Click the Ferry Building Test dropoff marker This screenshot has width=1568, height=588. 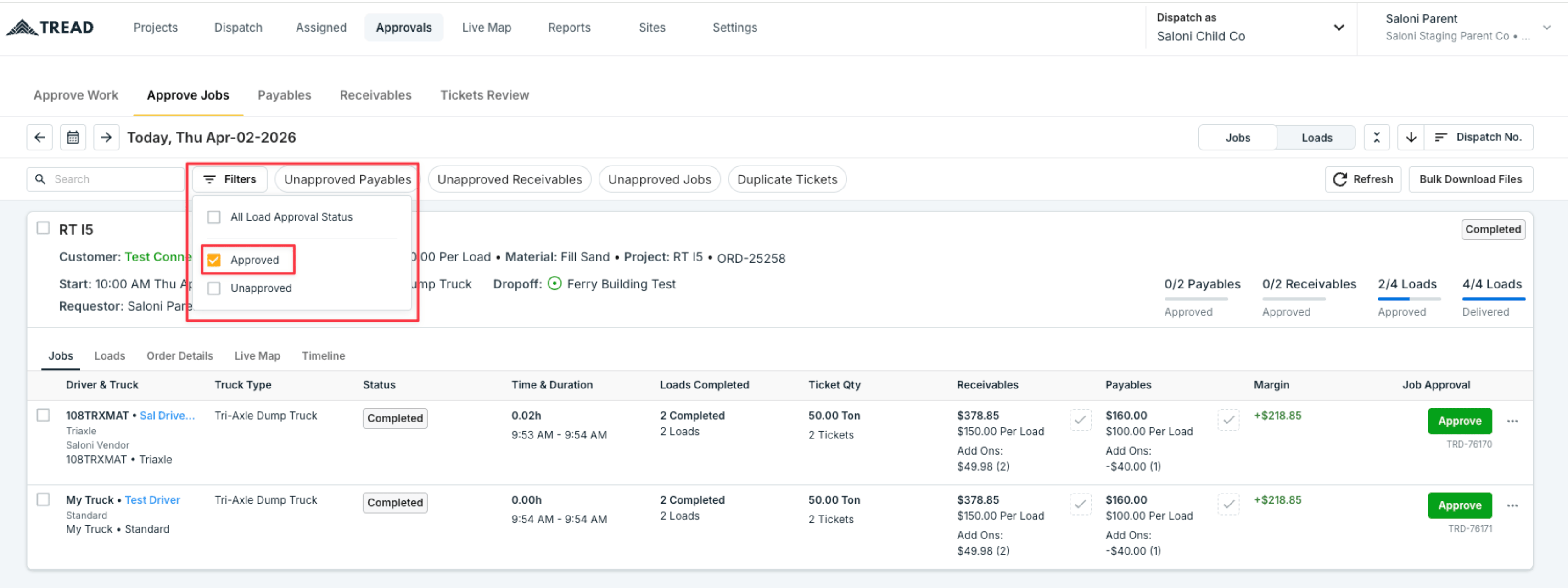coord(554,284)
